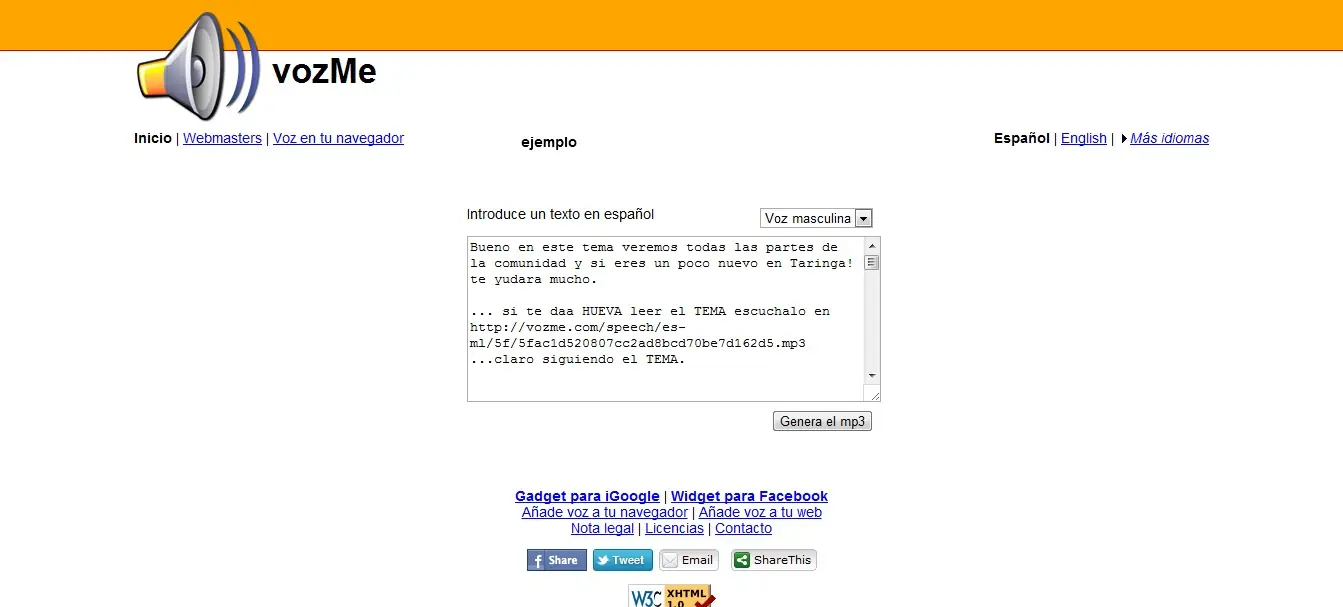This screenshot has height=607, width=1343.
Task: Open the Webmasters link
Action: (222, 138)
